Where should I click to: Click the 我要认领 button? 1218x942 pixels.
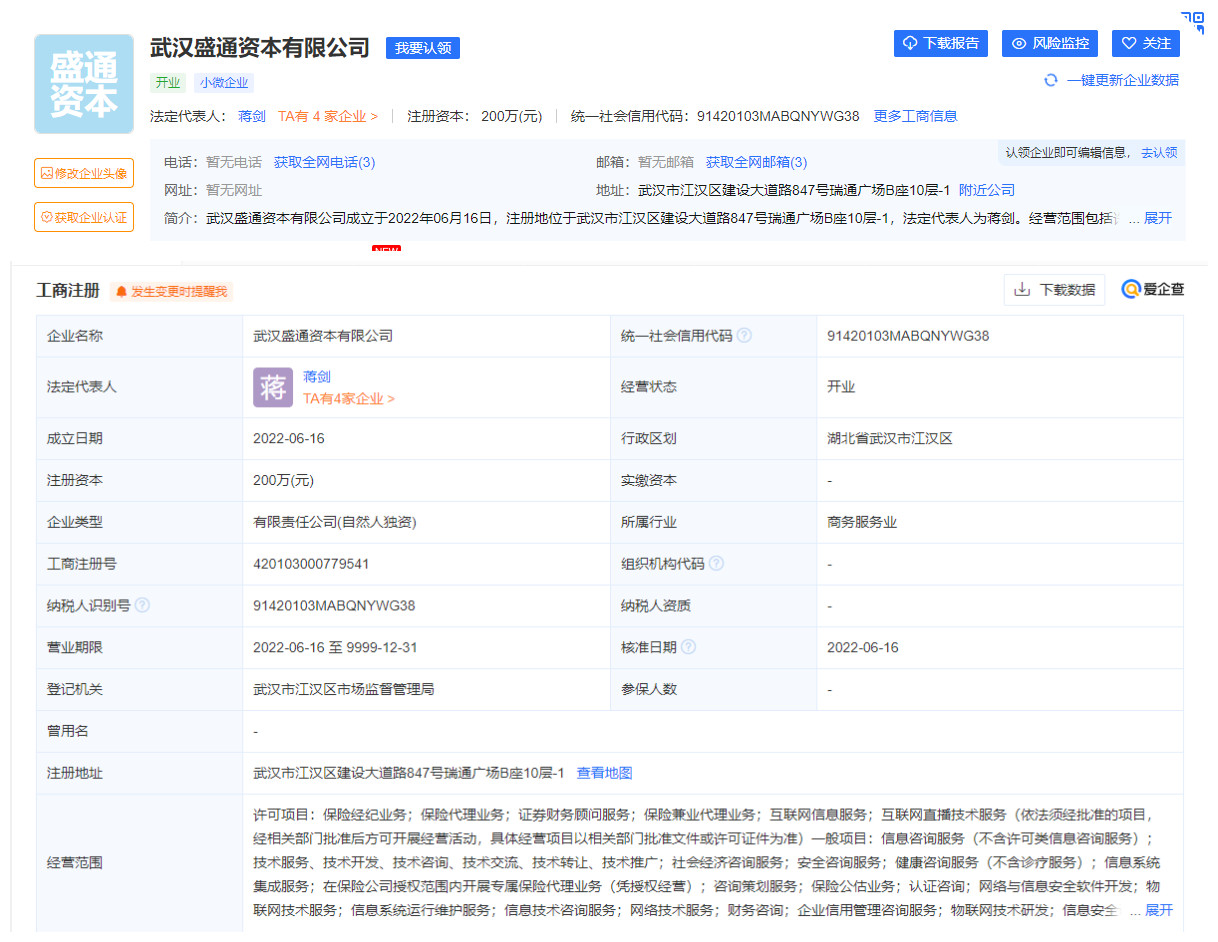(423, 48)
